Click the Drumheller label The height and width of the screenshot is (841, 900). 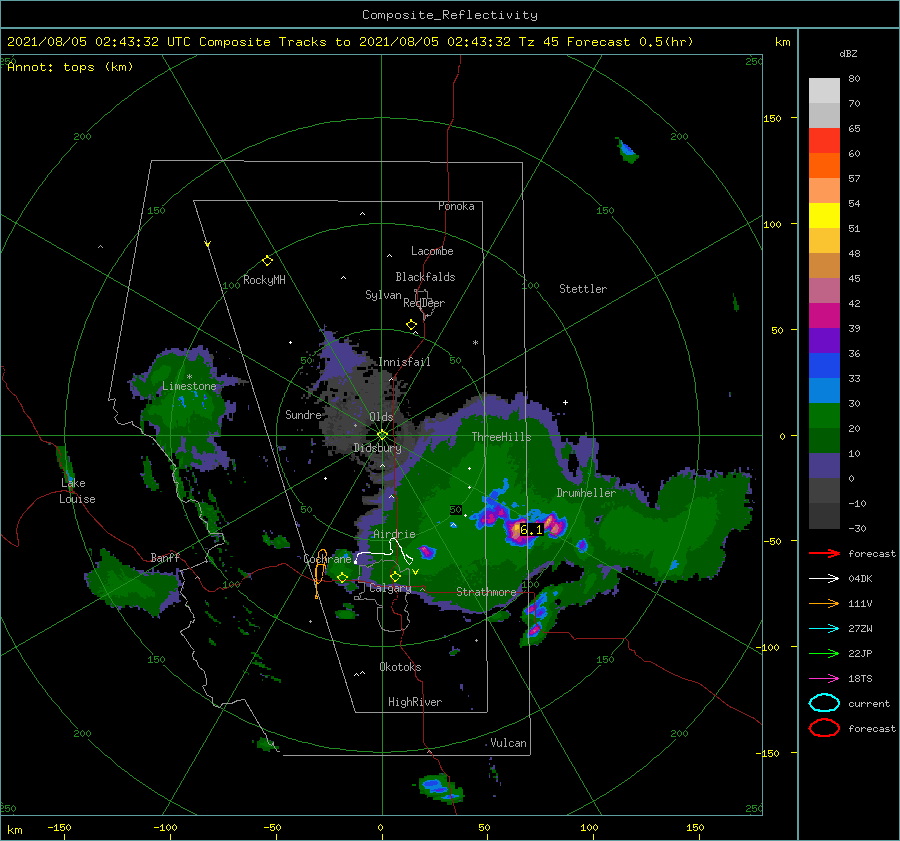pyautogui.click(x=586, y=493)
